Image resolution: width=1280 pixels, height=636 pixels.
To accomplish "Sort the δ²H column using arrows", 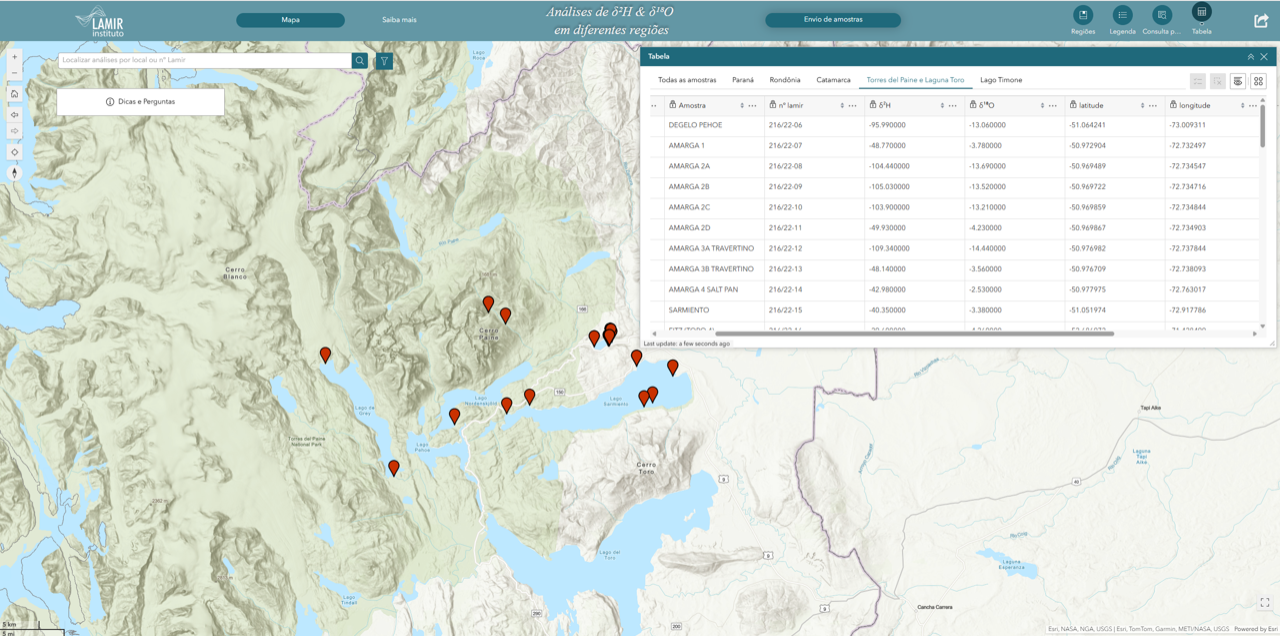I will 942,105.
